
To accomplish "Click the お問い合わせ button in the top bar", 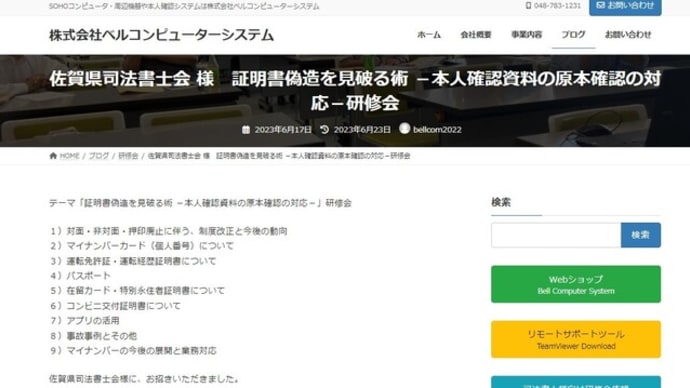I will 625,6.
